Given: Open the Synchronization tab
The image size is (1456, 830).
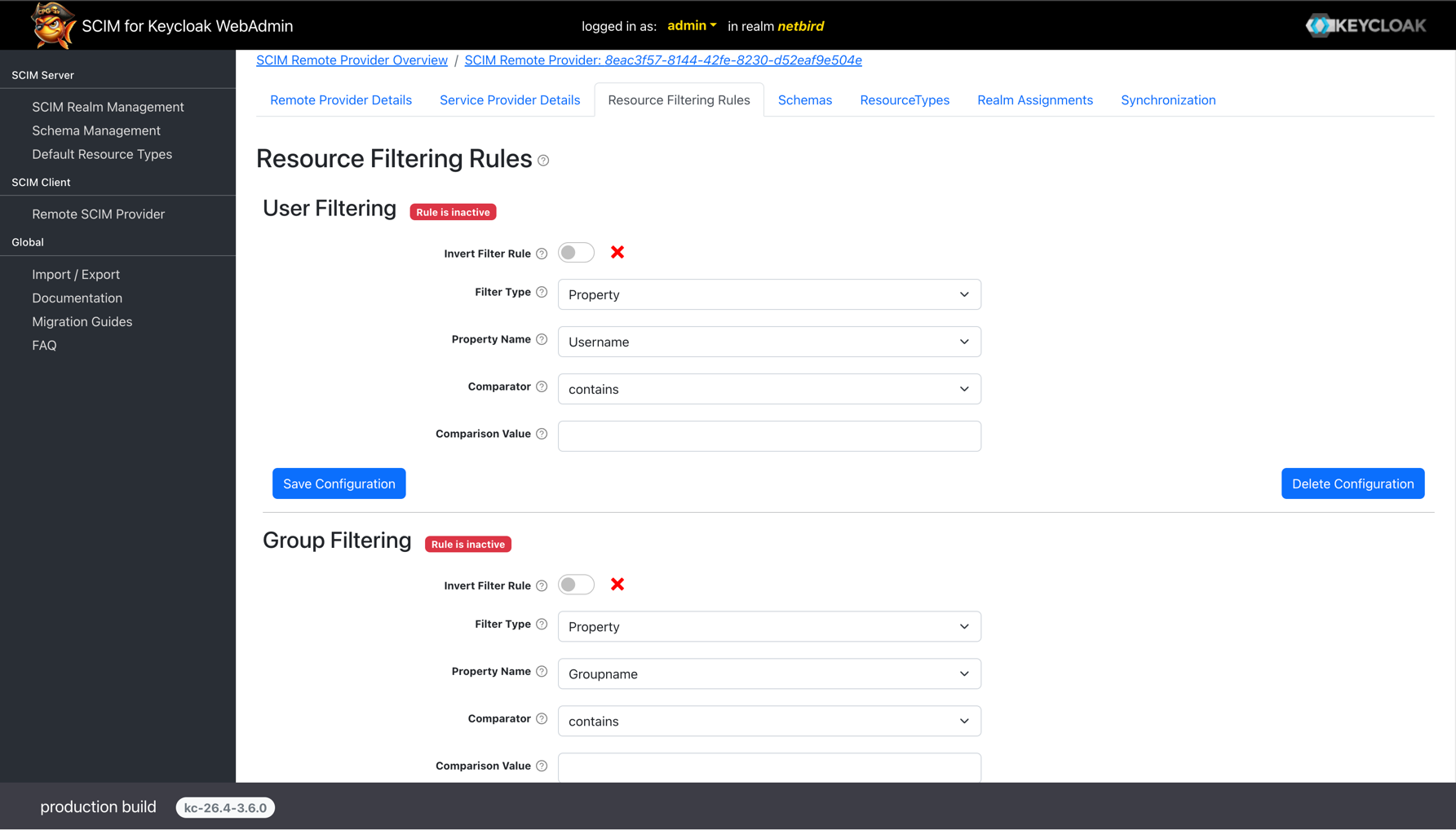Looking at the screenshot, I should pyautogui.click(x=1168, y=99).
